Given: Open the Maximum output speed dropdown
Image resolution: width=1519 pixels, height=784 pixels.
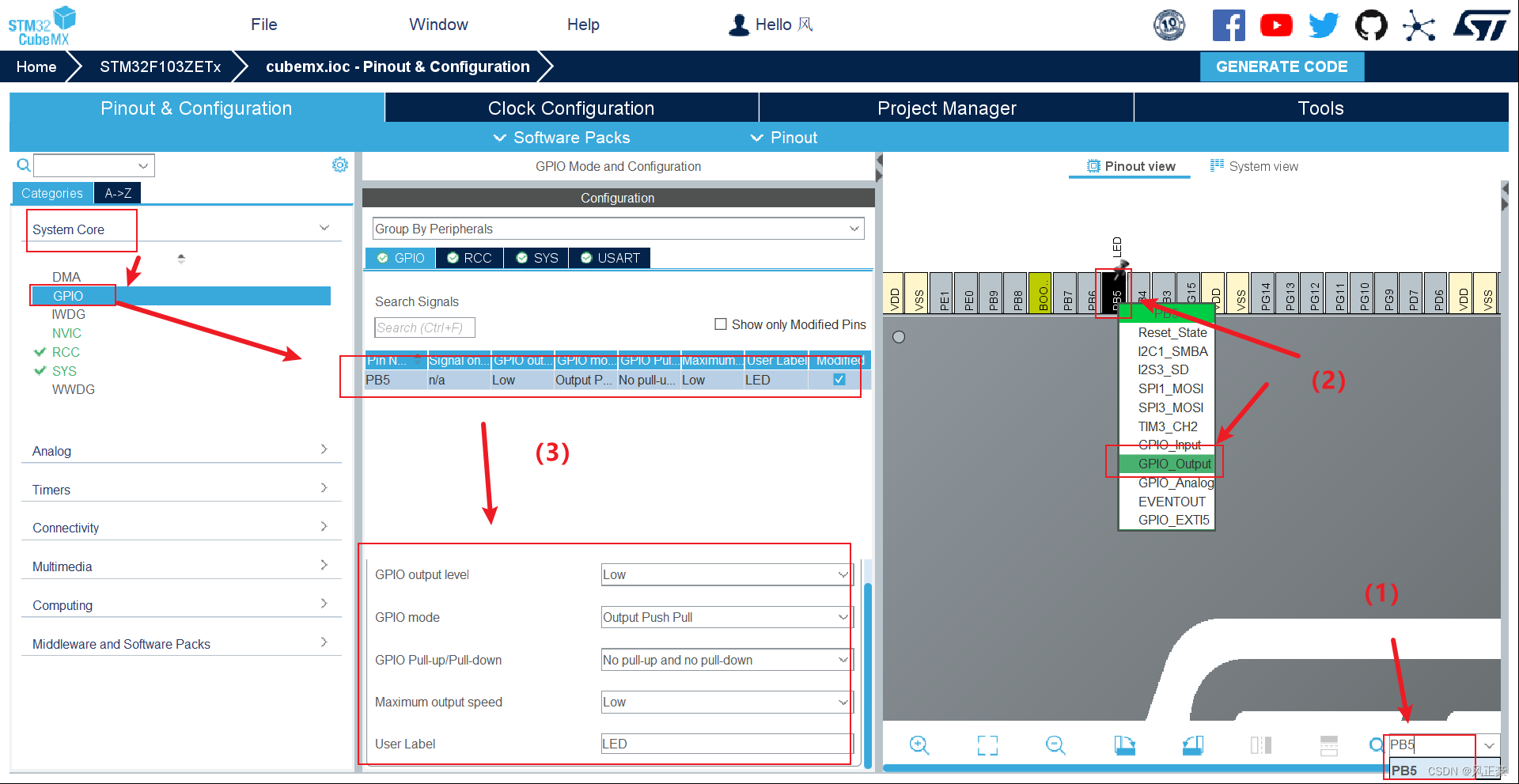Looking at the screenshot, I should pyautogui.click(x=725, y=702).
